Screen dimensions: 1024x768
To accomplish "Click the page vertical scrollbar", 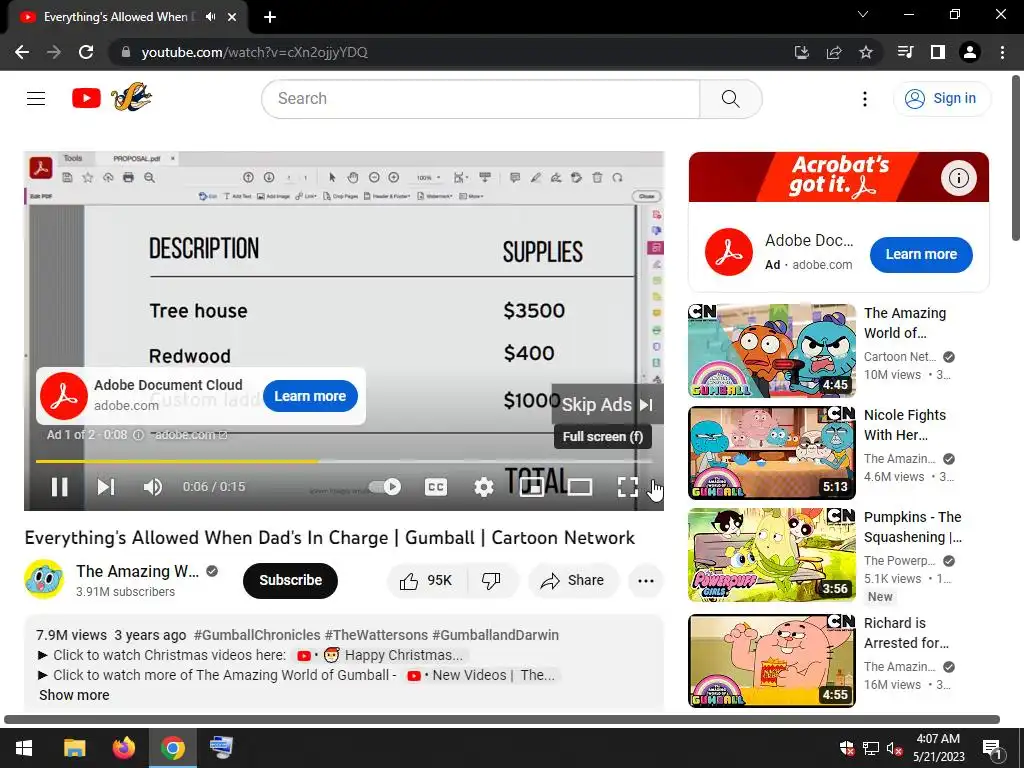I will pyautogui.click(x=1016, y=157).
